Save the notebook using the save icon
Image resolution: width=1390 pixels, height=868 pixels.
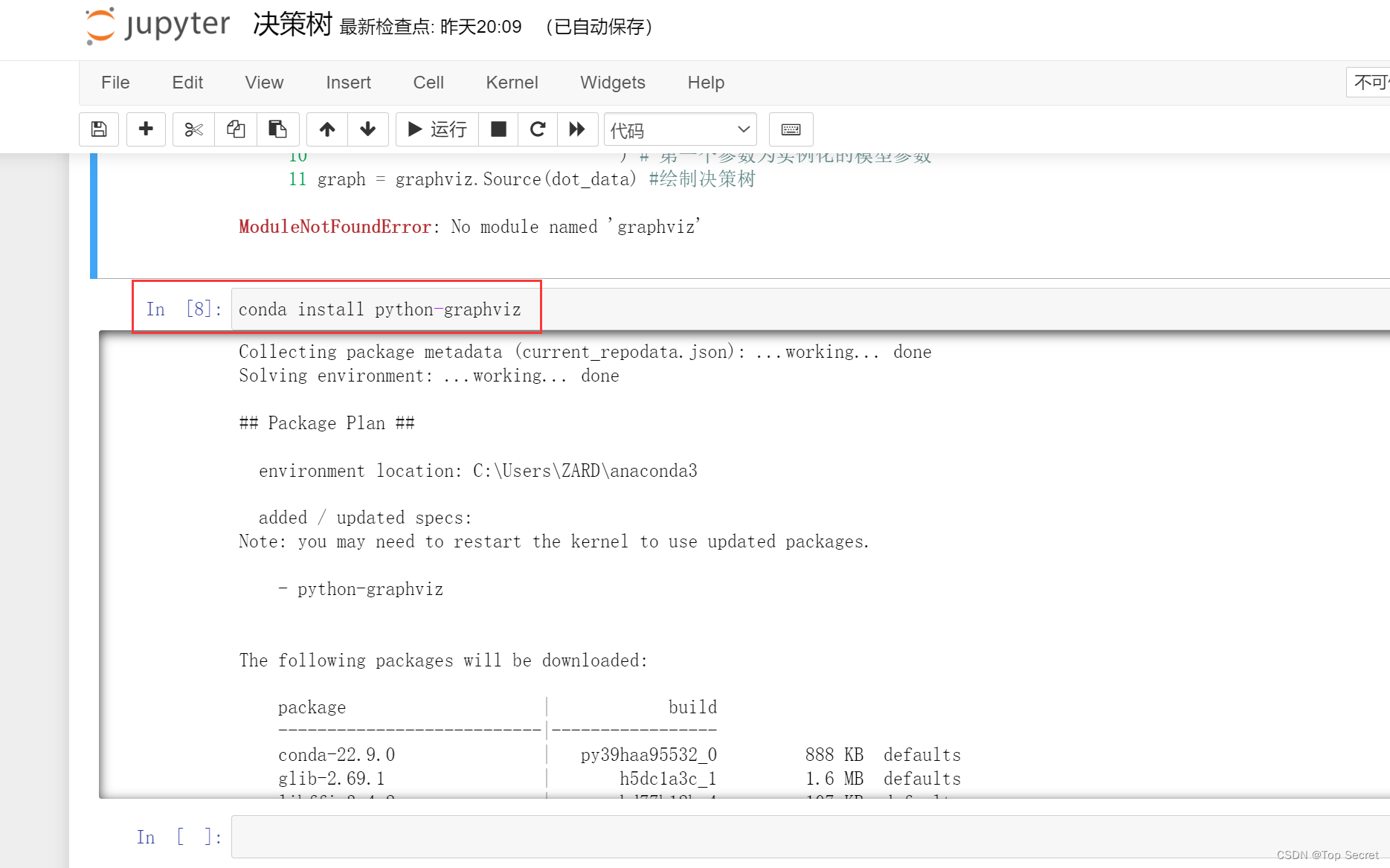coord(98,129)
